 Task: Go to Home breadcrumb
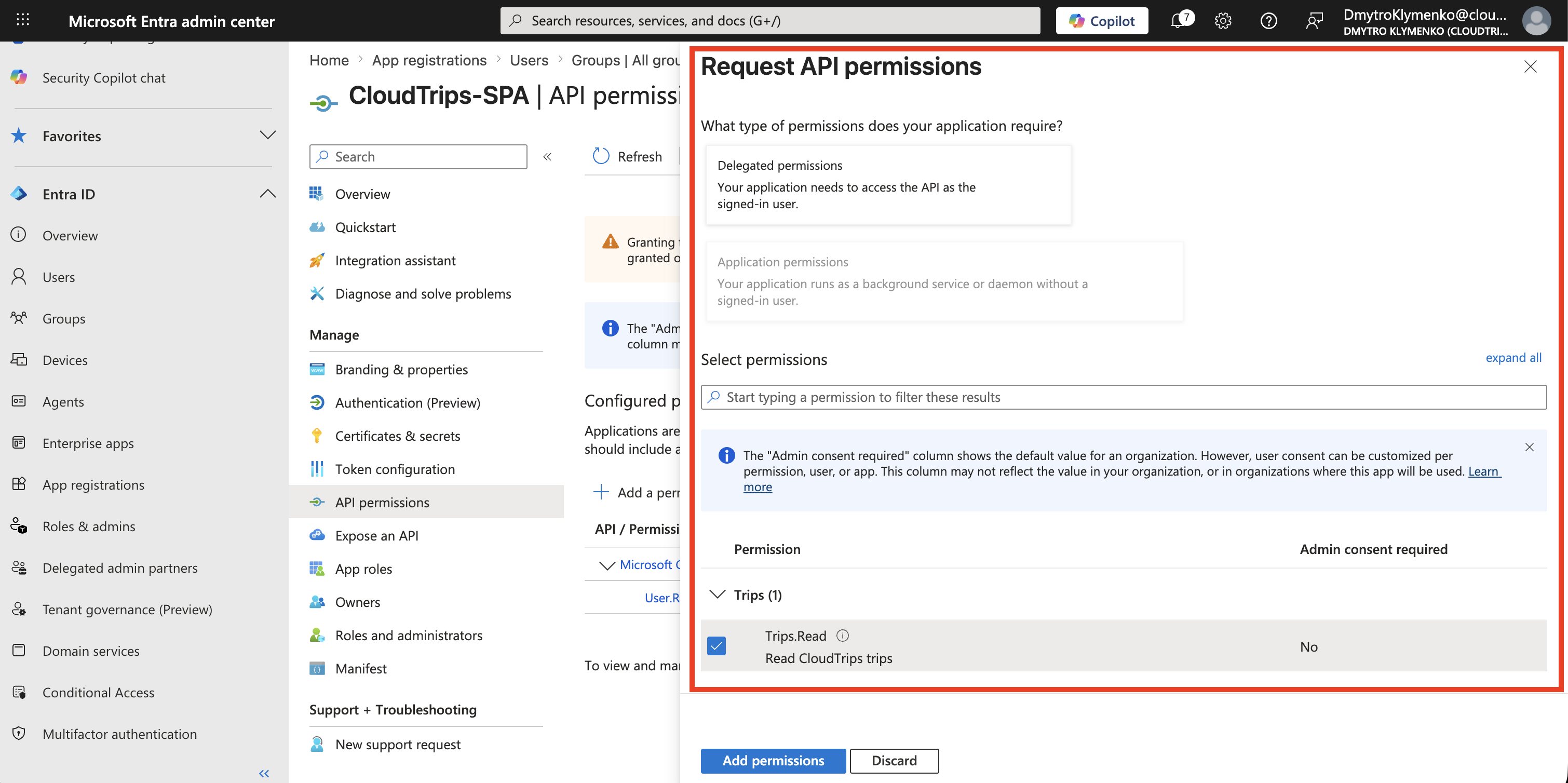tap(329, 60)
